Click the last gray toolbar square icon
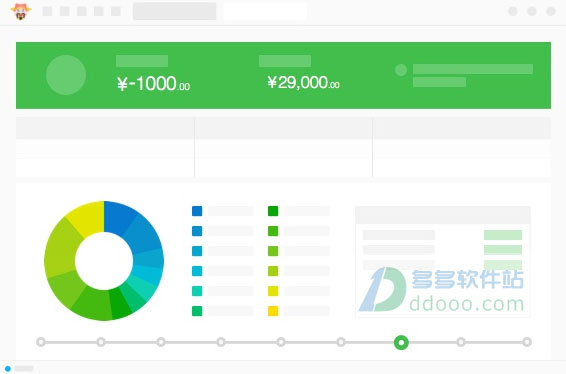Screen dimensions: 566x374 point(116,11)
